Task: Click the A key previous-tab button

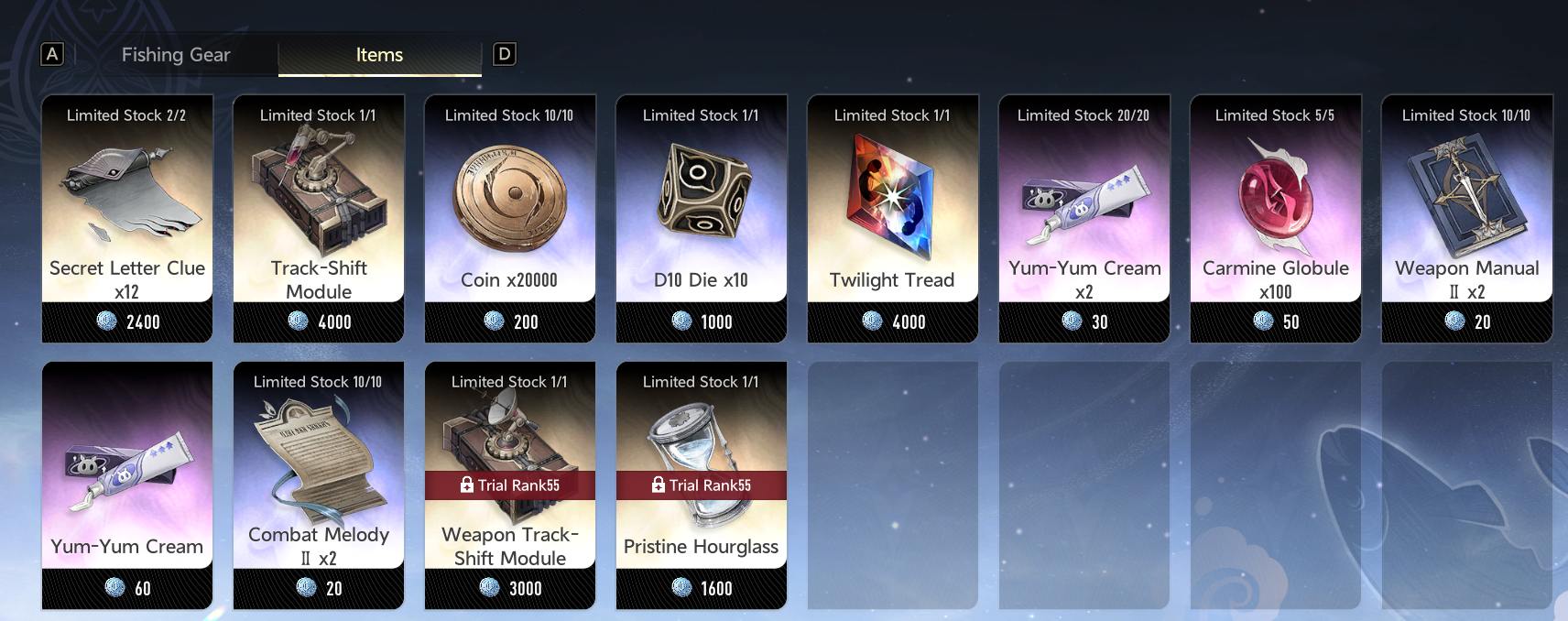Action: click(x=52, y=54)
